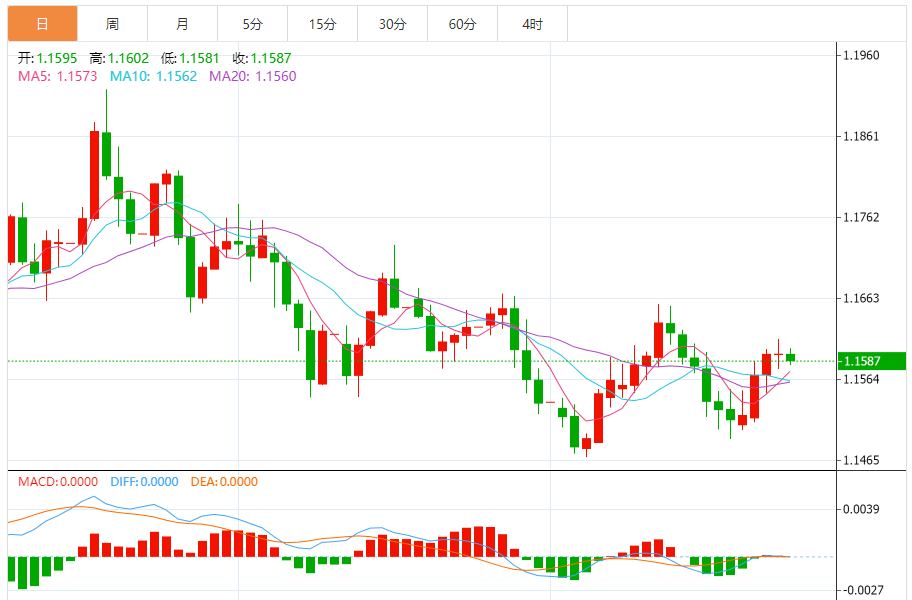Click the DEA value label
Viewport: 912px width, 600px height.
pyautogui.click(x=224, y=481)
